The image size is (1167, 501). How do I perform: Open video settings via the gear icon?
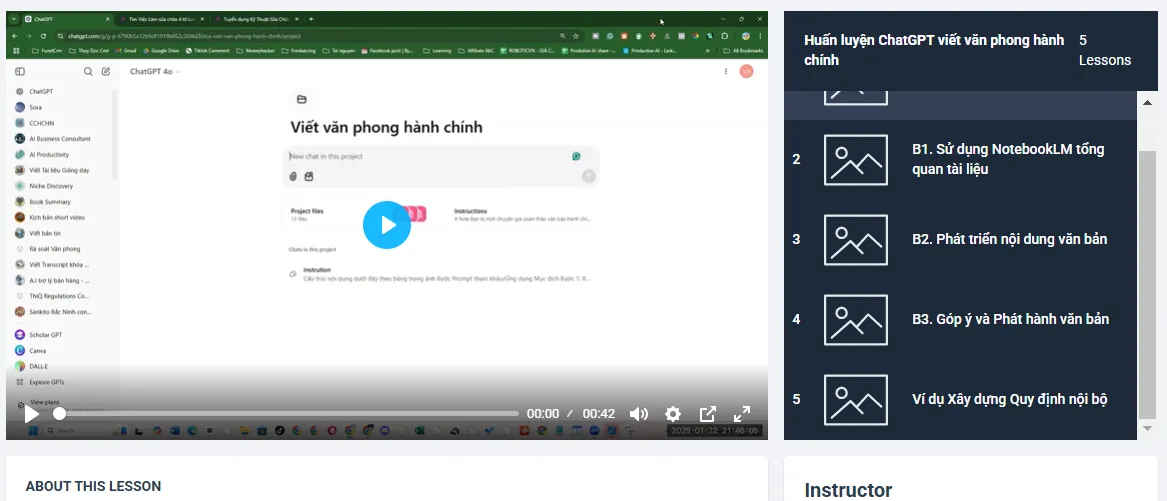[x=673, y=414]
